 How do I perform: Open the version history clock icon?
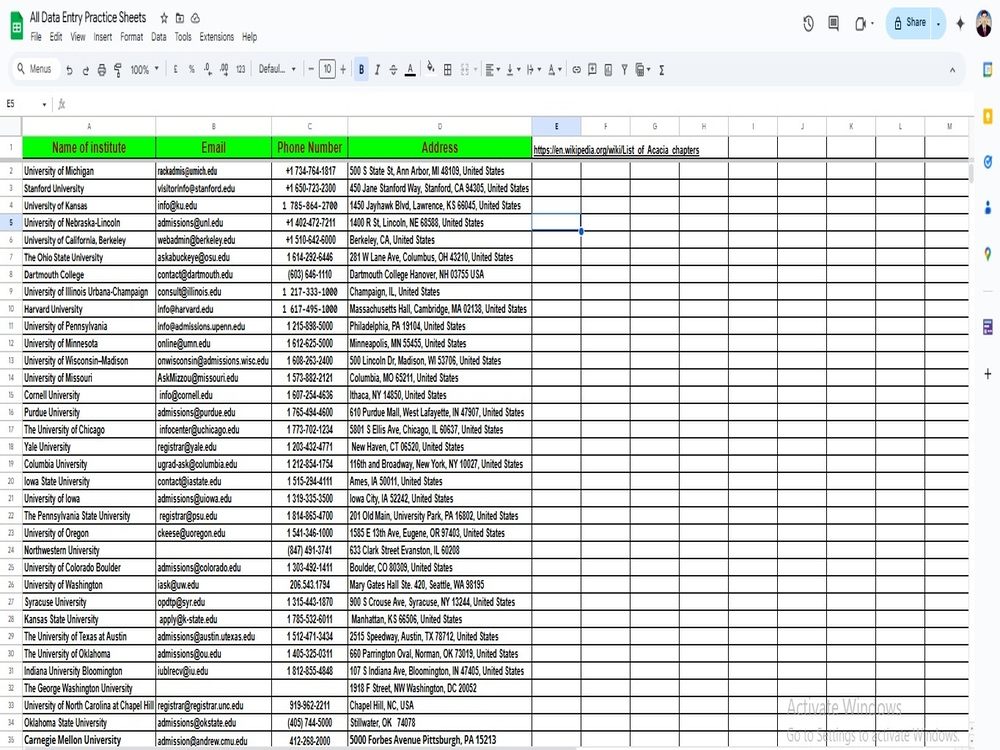(x=808, y=24)
